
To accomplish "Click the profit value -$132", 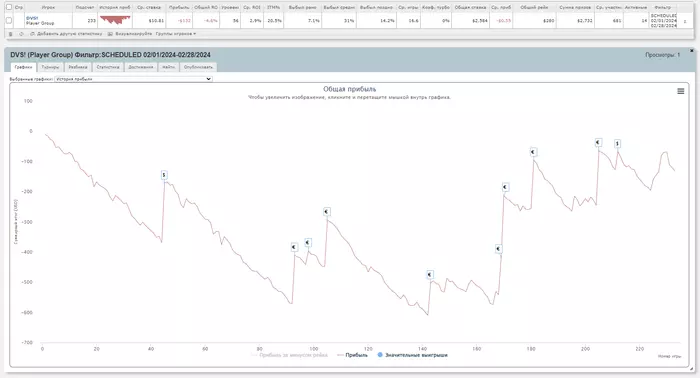I will pyautogui.click(x=184, y=21).
